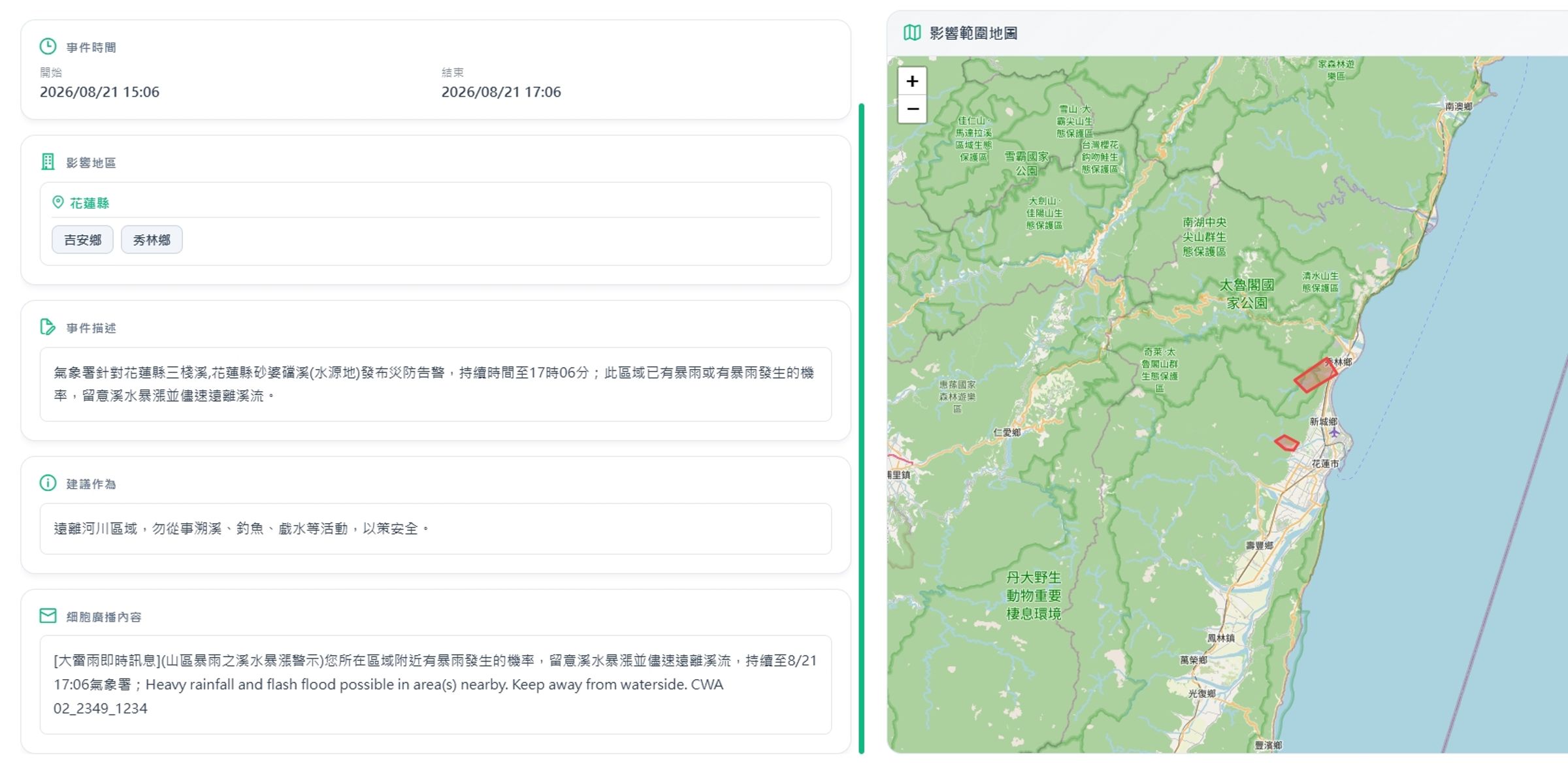Click the info icon beside 建議作為
Viewport: 1568px width, 766px height.
coord(48,483)
